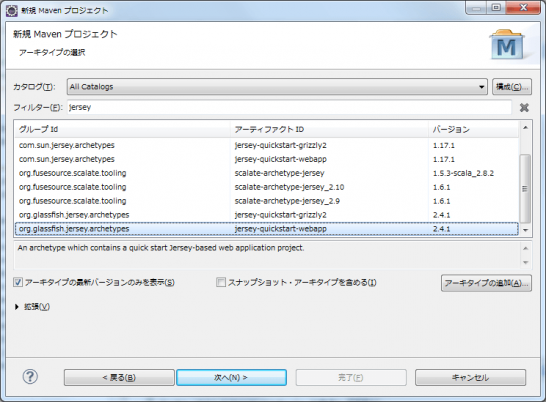Click the filter field containing jersey

(289, 107)
